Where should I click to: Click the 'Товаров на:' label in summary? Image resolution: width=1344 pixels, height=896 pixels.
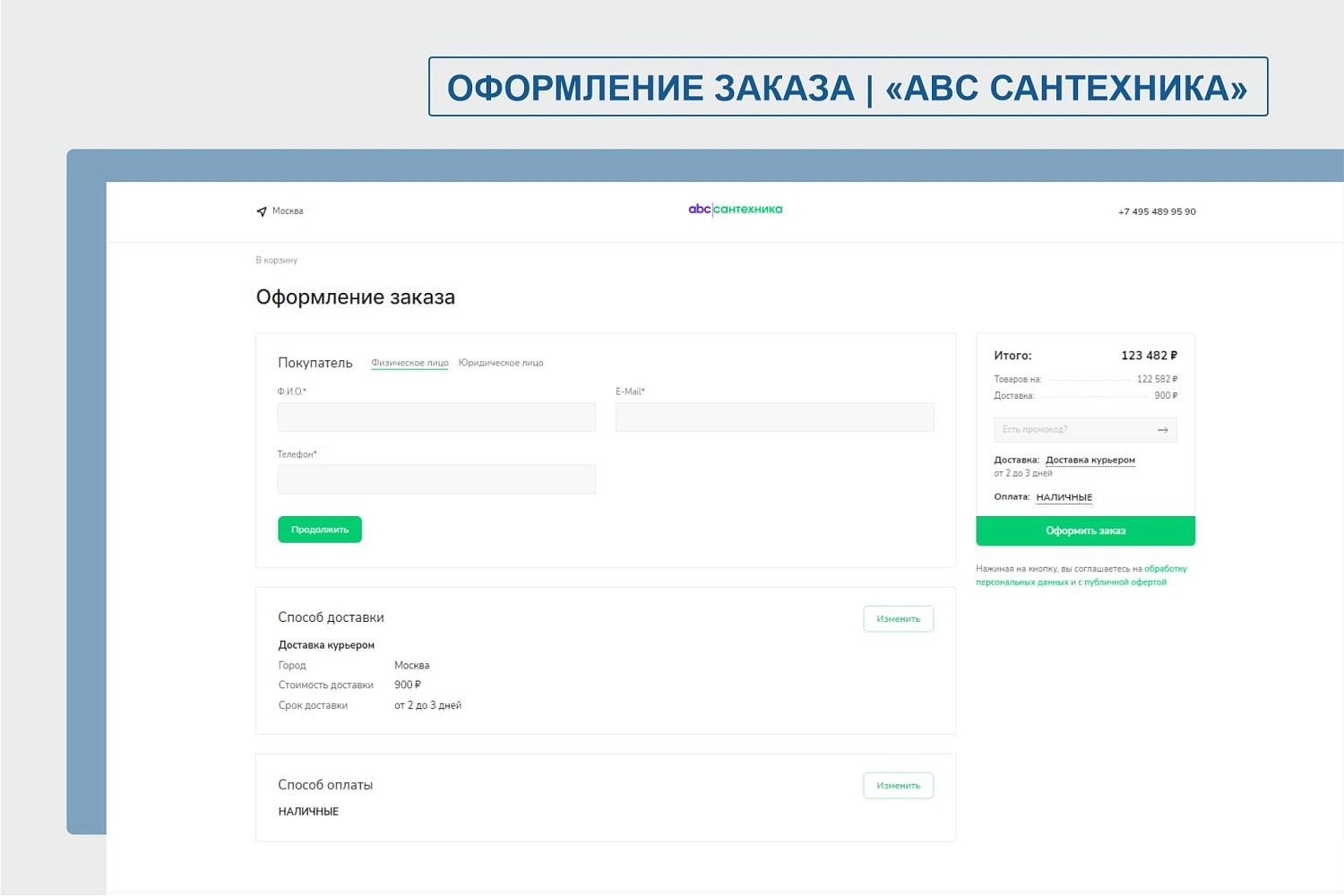tap(1018, 380)
